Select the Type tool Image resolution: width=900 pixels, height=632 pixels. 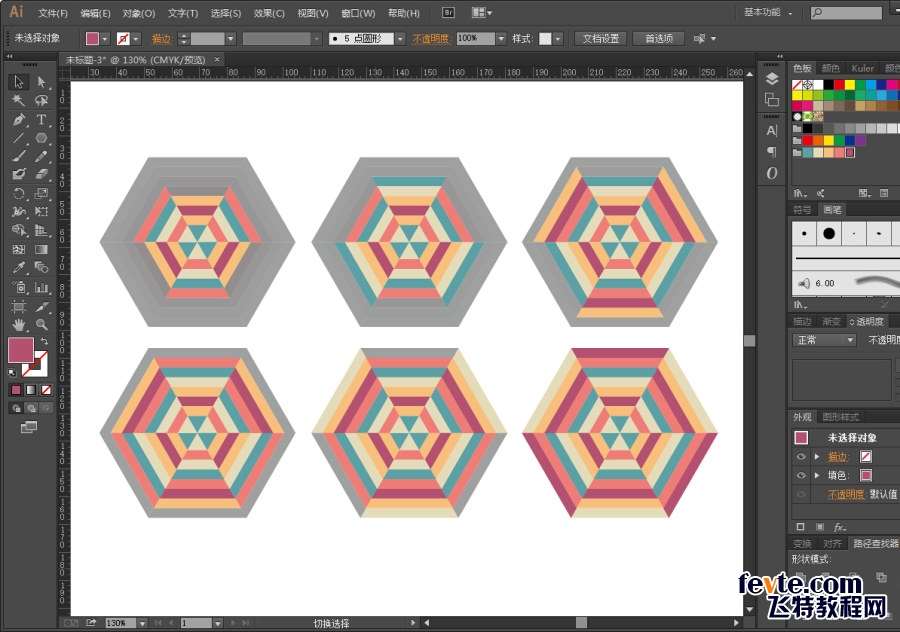point(41,119)
